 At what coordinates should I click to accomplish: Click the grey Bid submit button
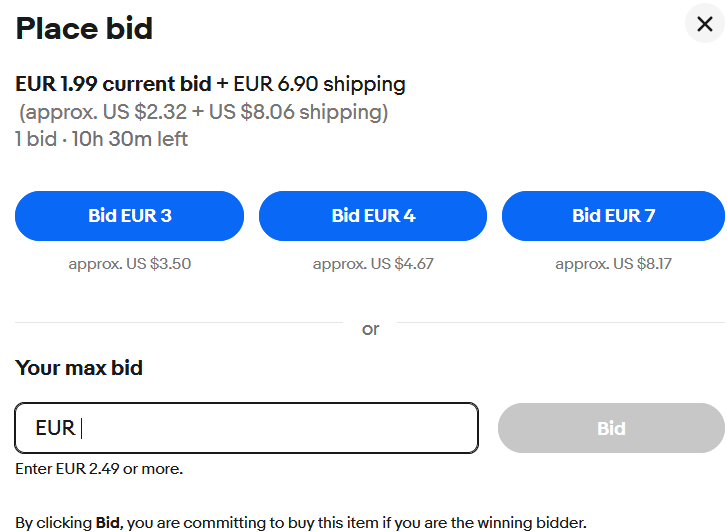(x=612, y=428)
